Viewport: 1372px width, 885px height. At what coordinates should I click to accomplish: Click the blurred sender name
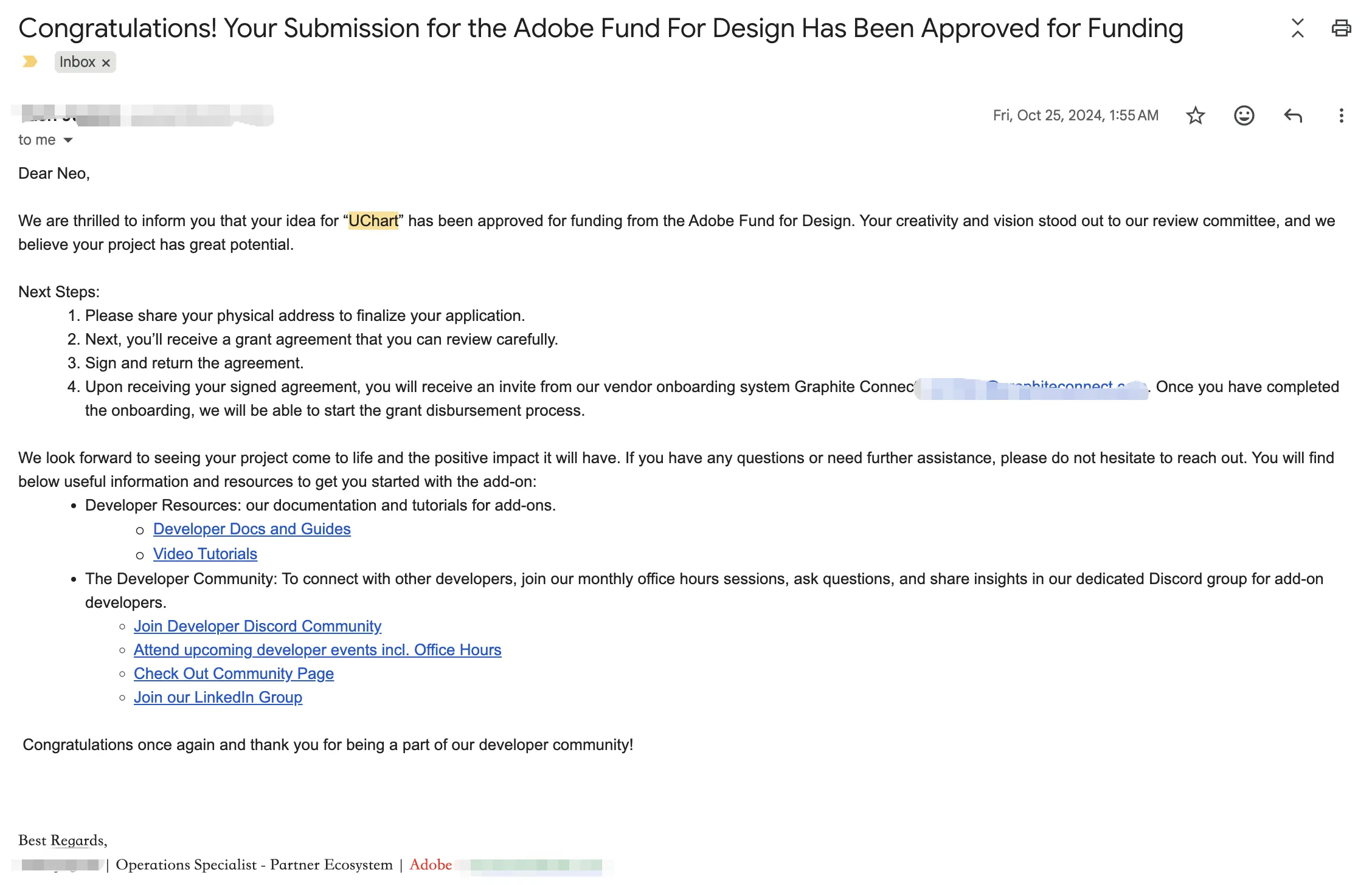point(144,115)
